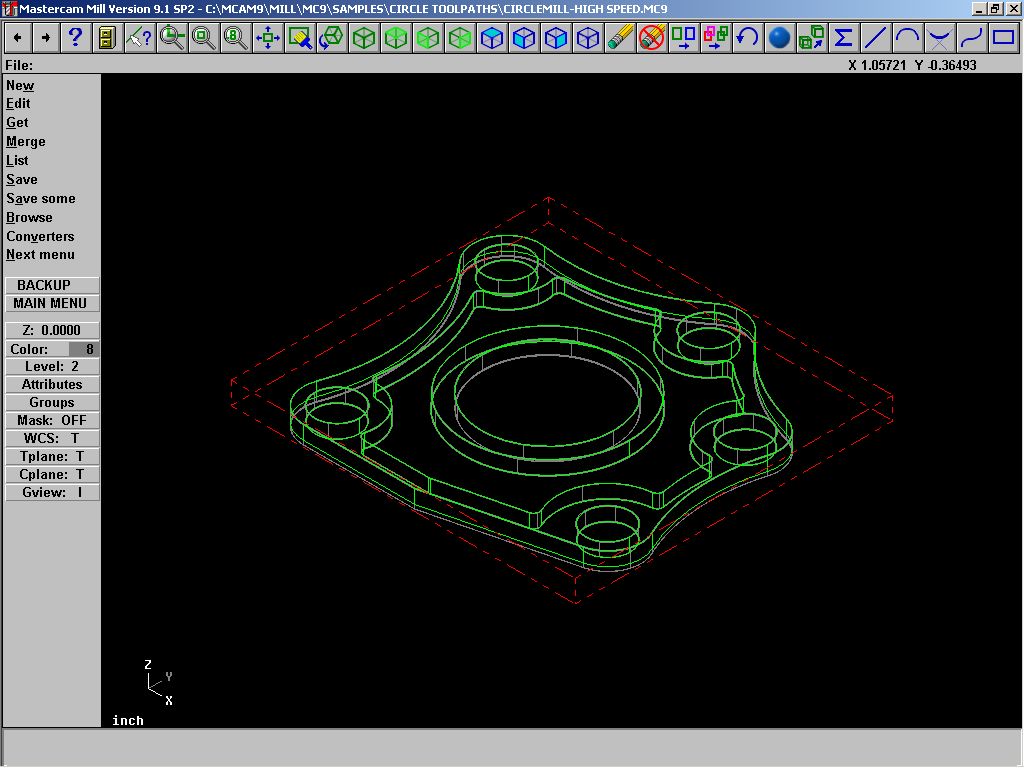1024x768 pixels.
Task: Click the file cabinet toolbar icon
Action: tap(107, 38)
